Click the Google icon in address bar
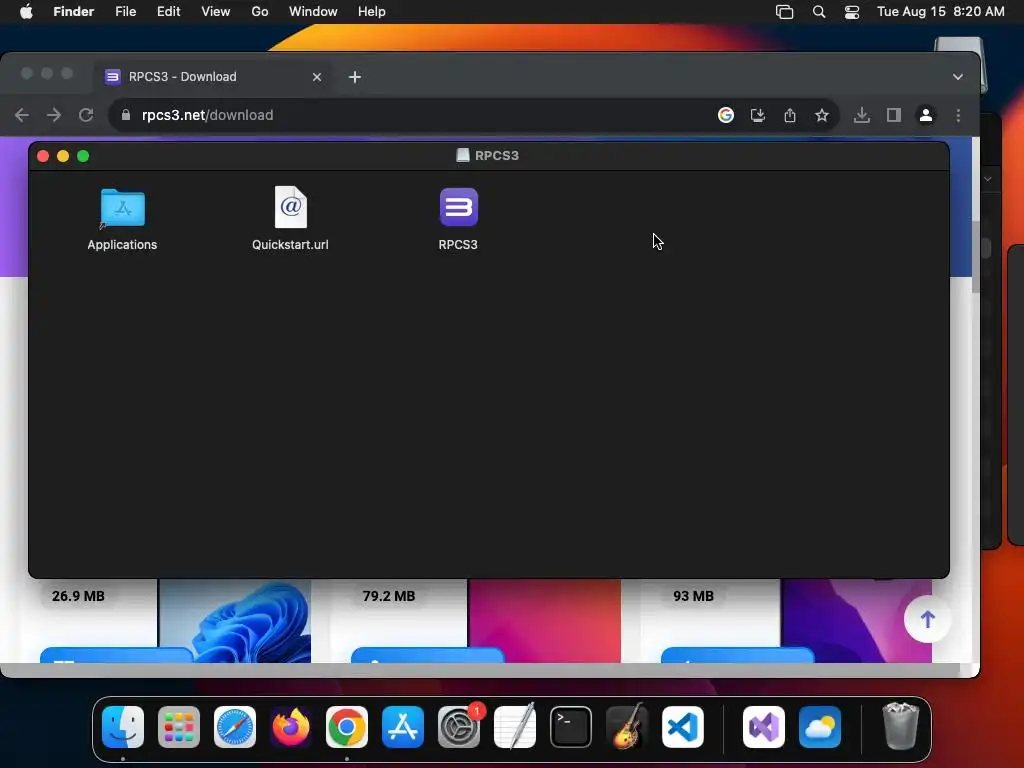This screenshot has width=1024, height=768. point(726,116)
